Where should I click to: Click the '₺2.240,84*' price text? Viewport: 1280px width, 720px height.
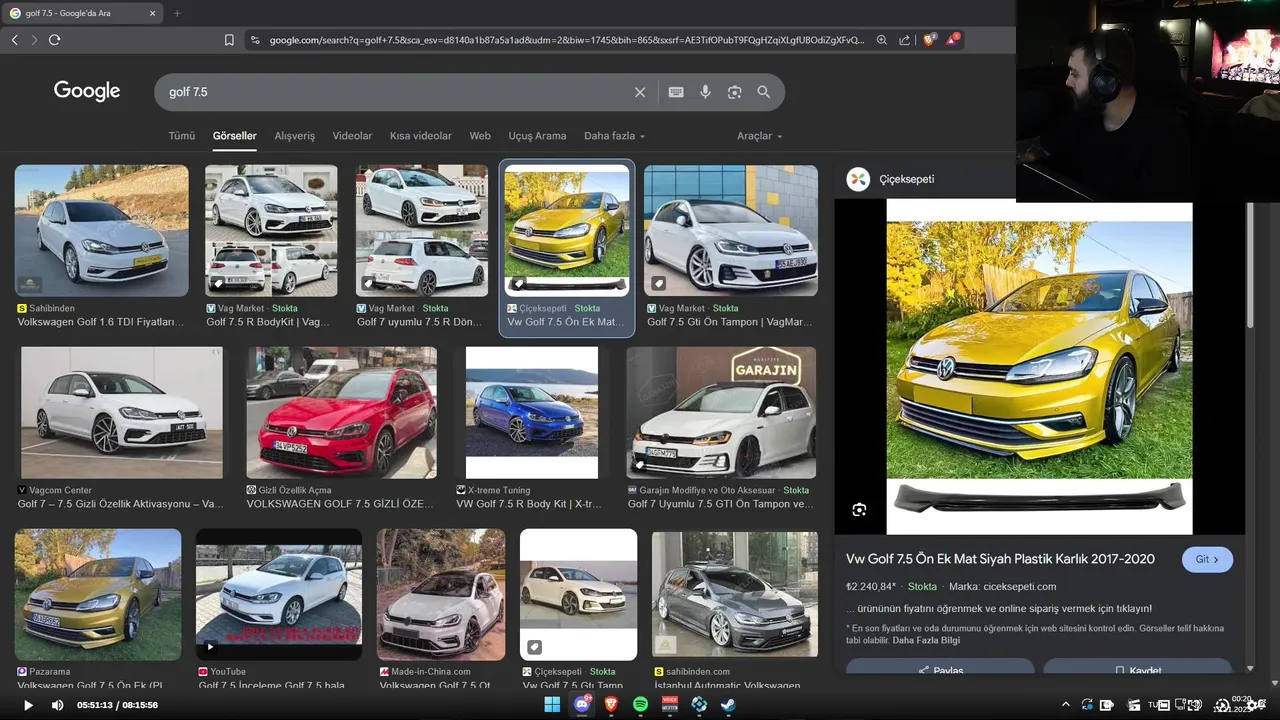[871, 587]
